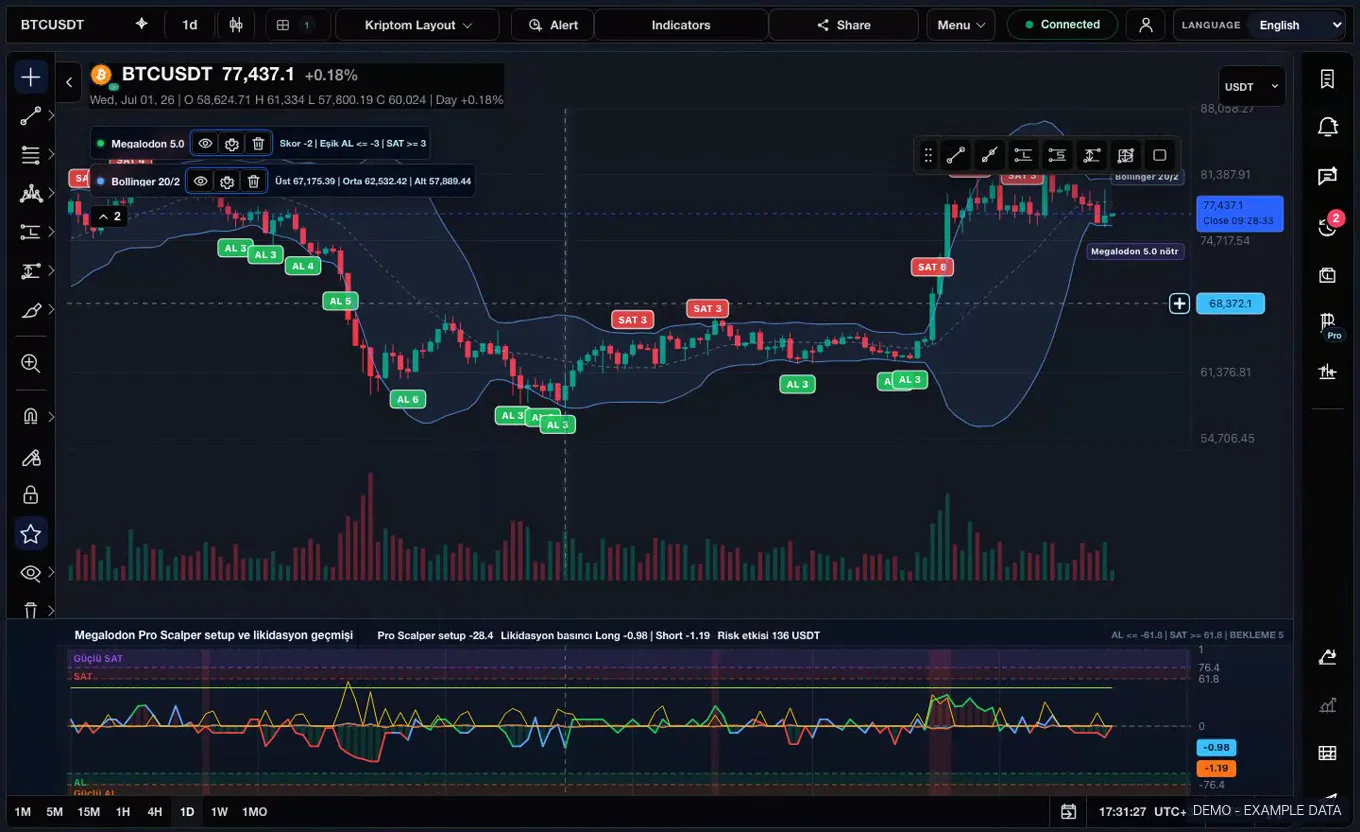
Task: Open the data table grid icon
Action: [x=1327, y=753]
